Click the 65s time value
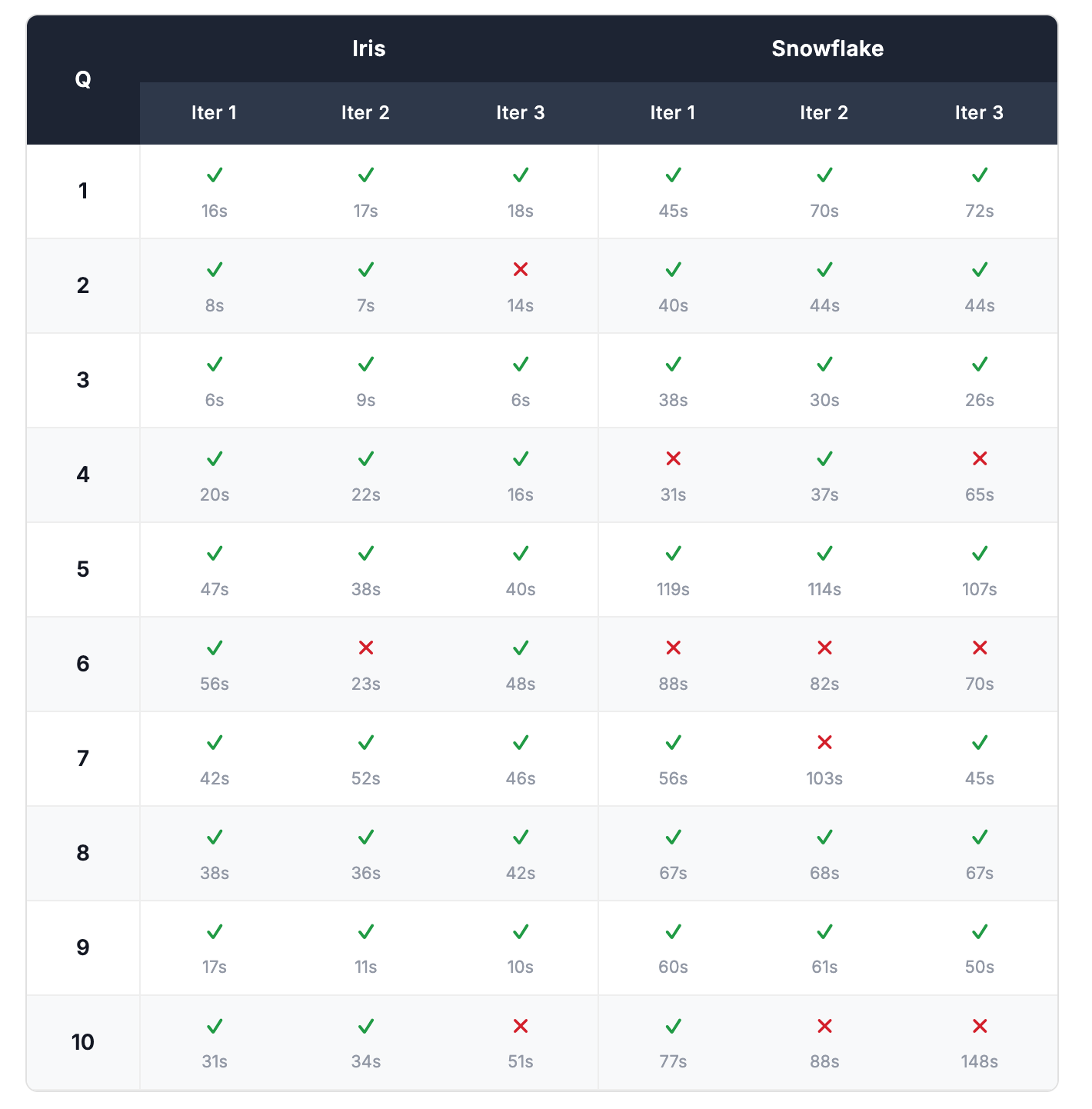 (979, 495)
